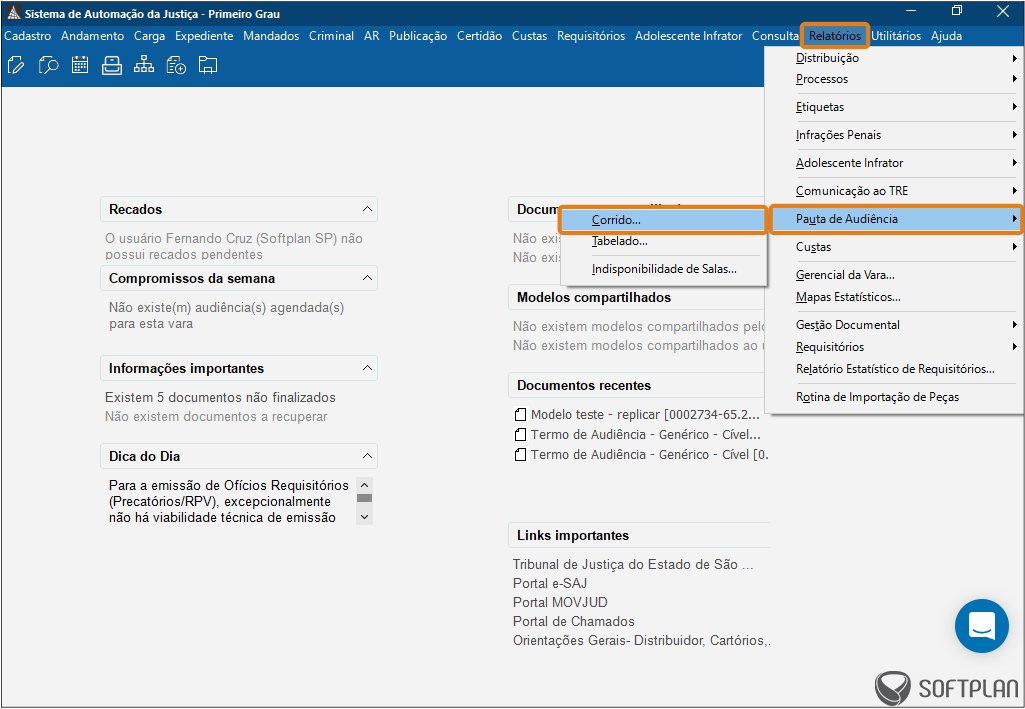Click the search document magnifier toolbar icon

[x=48, y=65]
